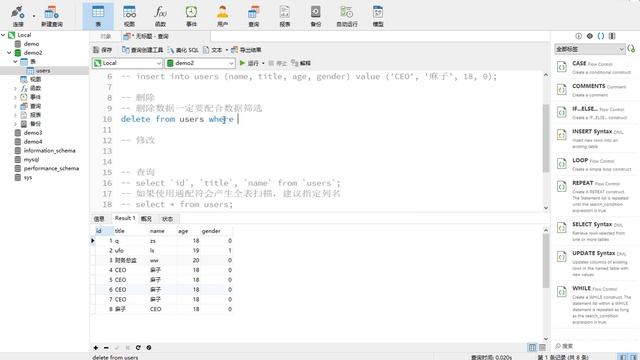Switch to grid view icon
Screen dimensions: 640x360
coord(532,347)
